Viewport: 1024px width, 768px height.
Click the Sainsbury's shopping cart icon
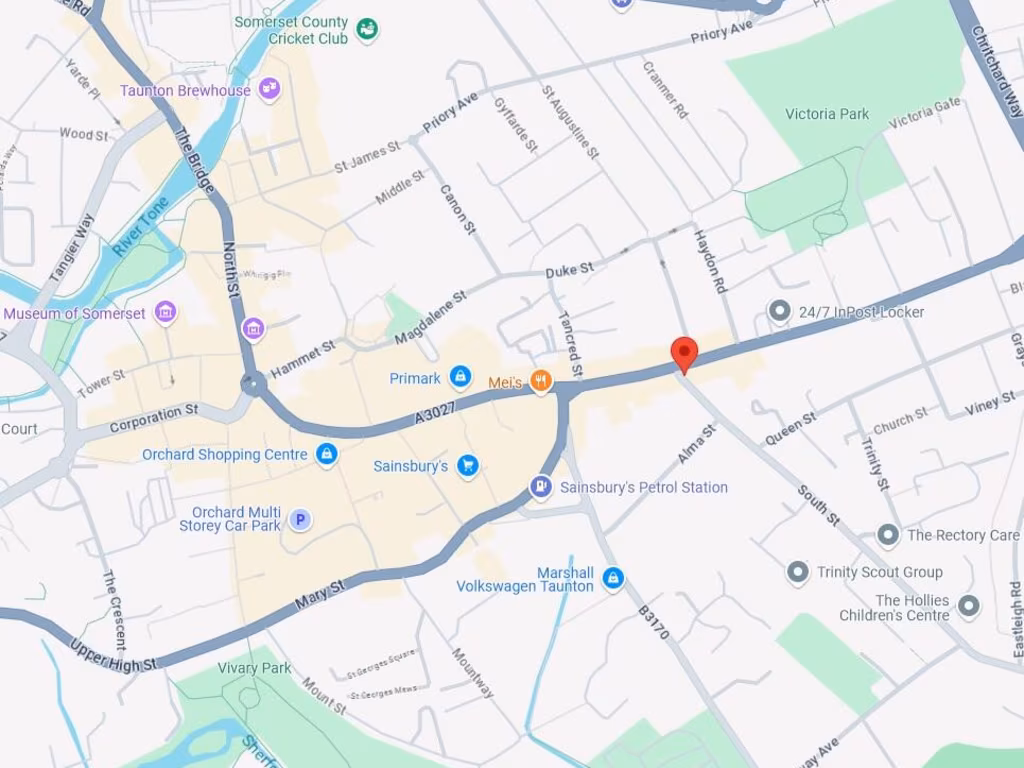[x=468, y=466]
